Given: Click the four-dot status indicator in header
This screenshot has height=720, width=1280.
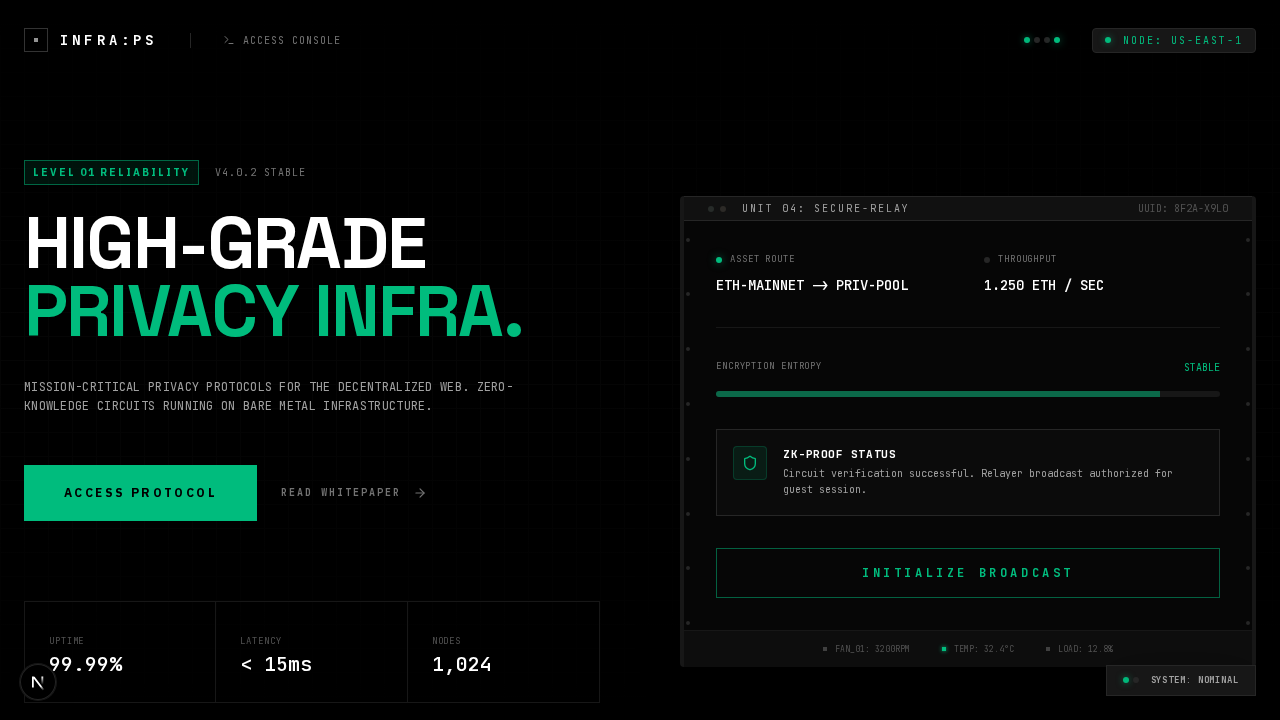Looking at the screenshot, I should pos(1042,40).
